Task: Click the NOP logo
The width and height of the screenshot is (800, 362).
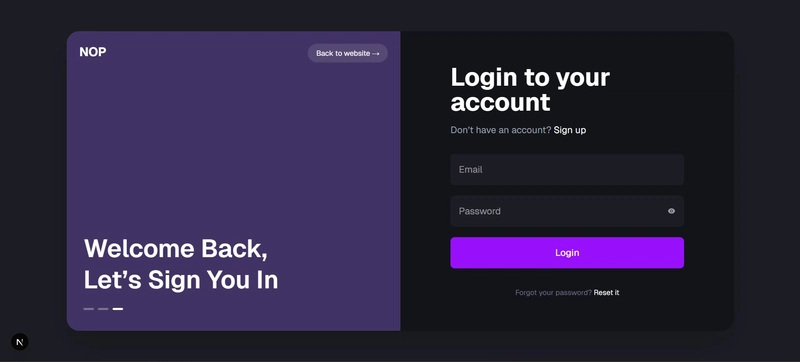Action: 93,52
